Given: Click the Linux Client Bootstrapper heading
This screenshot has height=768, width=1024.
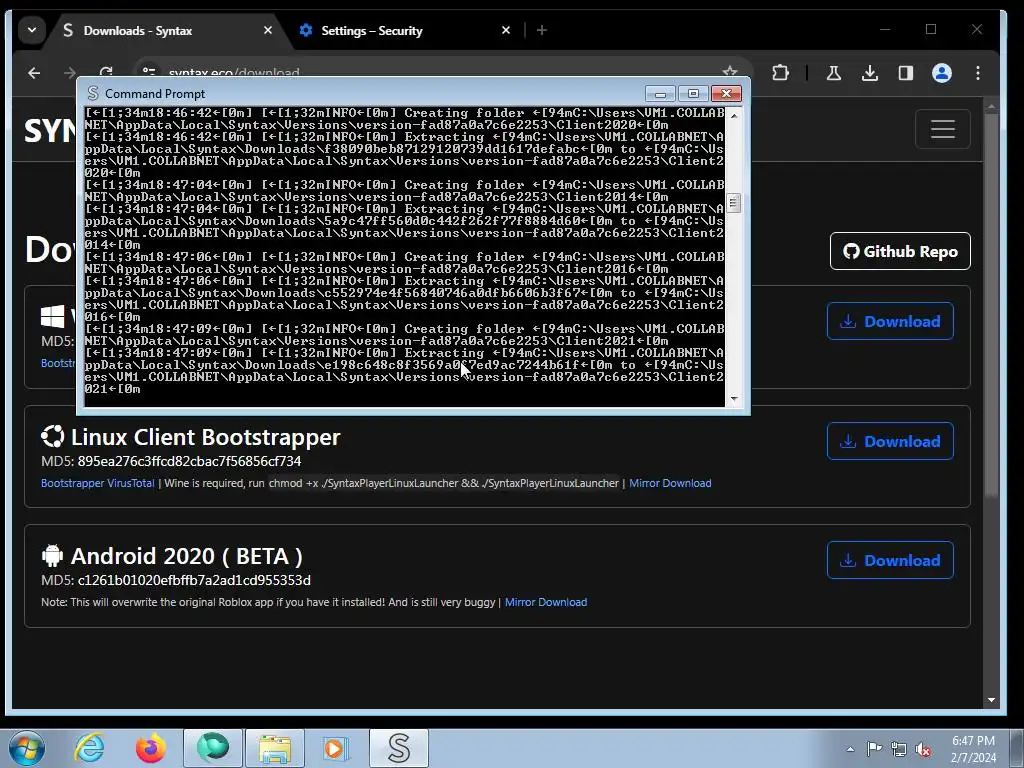Looking at the screenshot, I should click(x=205, y=437).
